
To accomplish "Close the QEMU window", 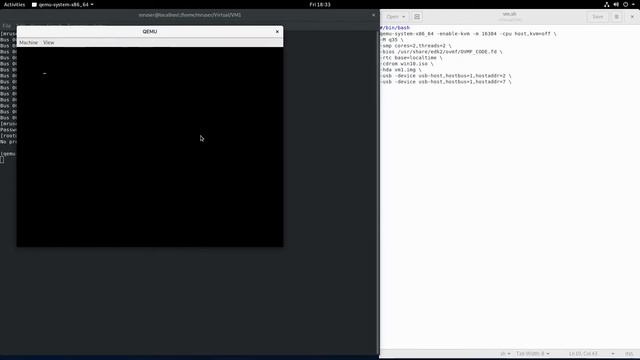I will coord(277,31).
